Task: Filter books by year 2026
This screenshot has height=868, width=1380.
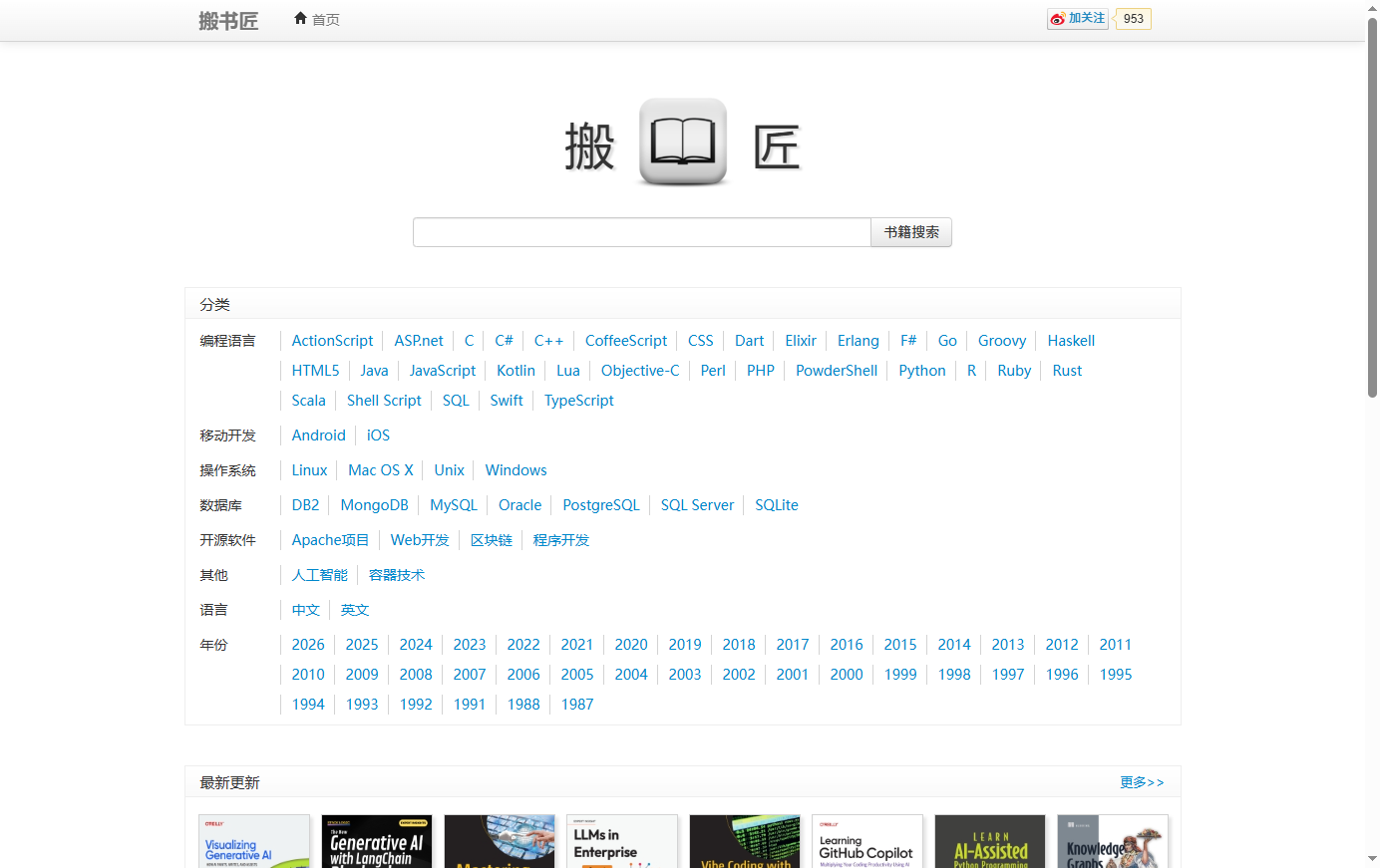Action: point(308,645)
